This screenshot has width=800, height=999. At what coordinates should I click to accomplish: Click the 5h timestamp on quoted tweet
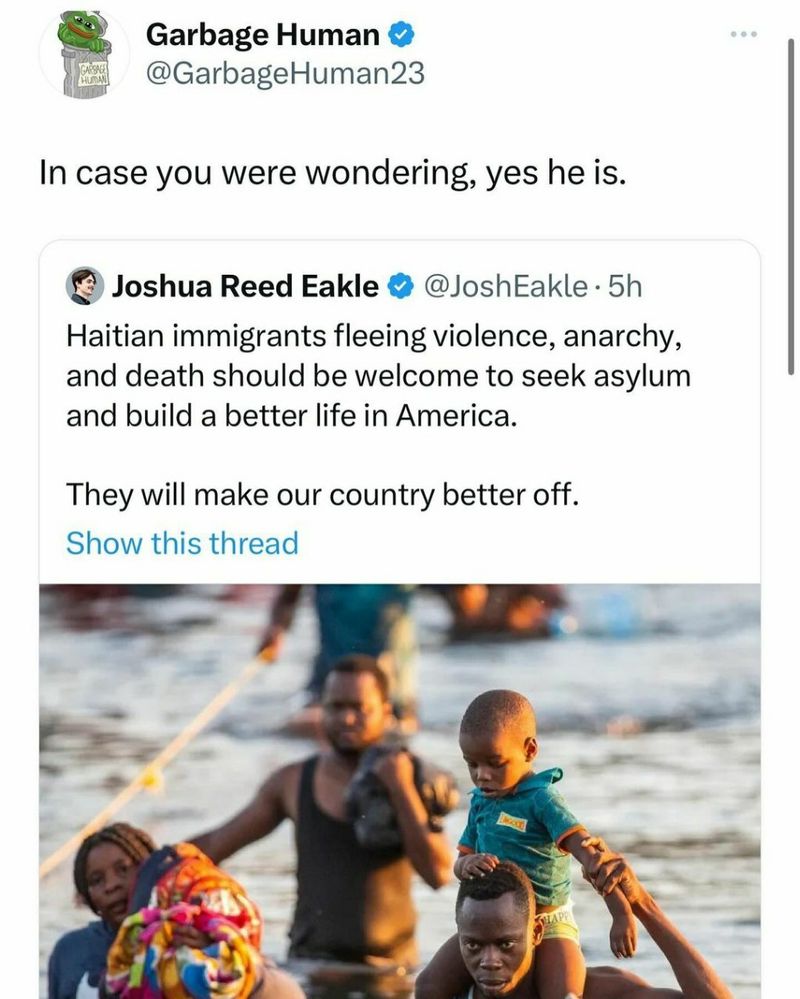(x=625, y=286)
